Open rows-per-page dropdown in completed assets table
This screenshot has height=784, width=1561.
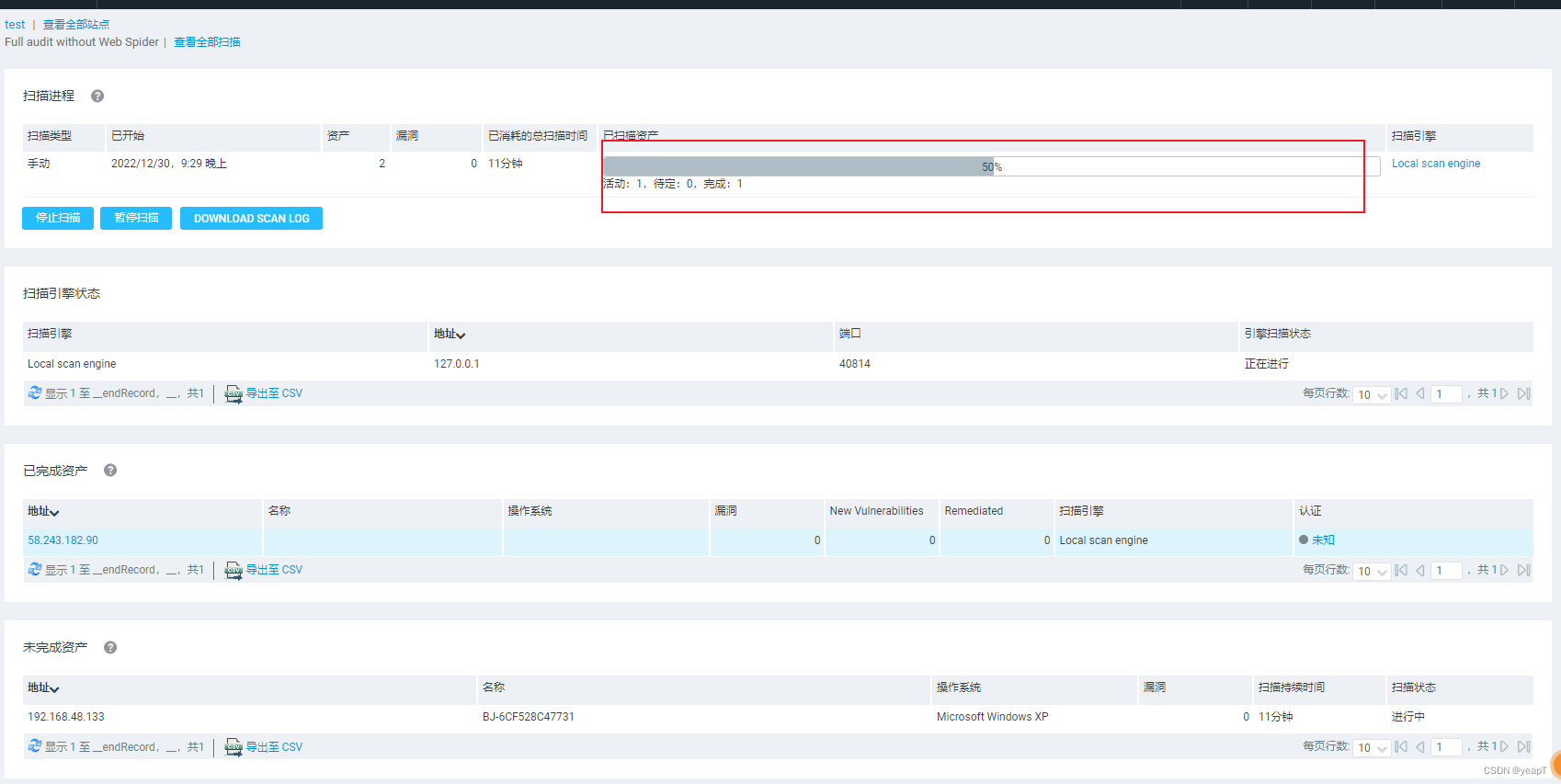(x=1372, y=571)
